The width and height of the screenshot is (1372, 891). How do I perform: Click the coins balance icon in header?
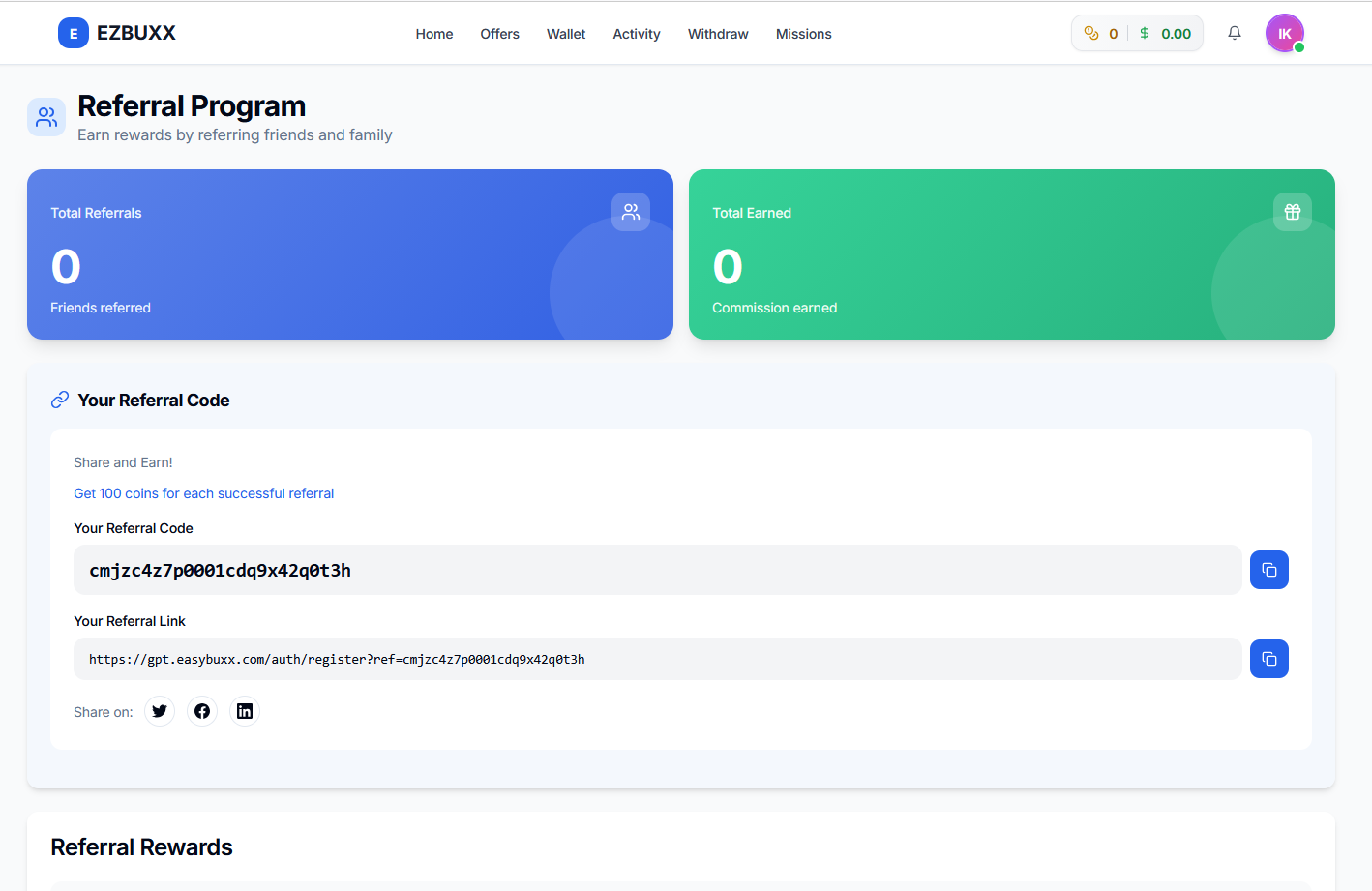coord(1091,33)
